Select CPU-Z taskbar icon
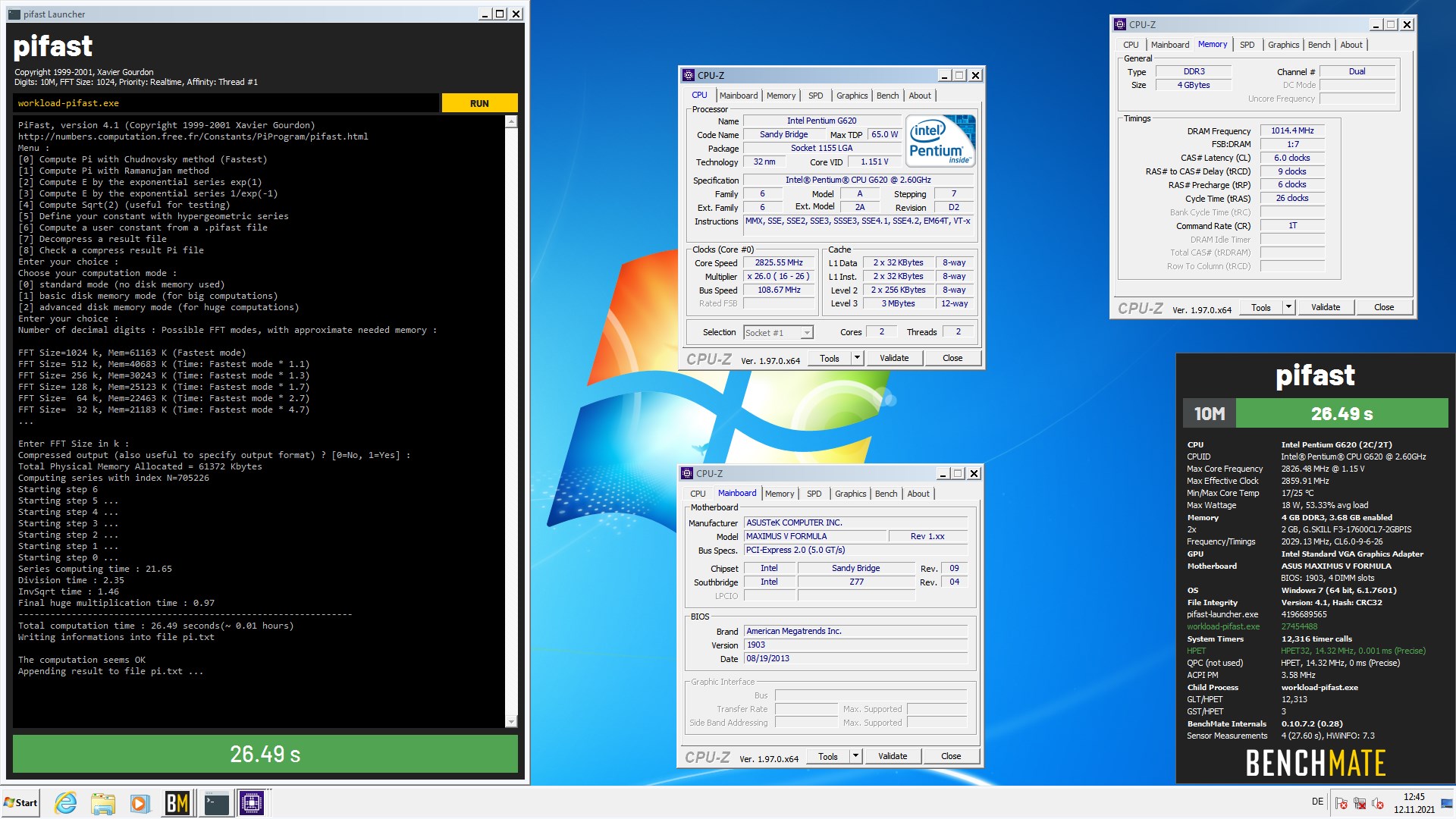 [252, 802]
